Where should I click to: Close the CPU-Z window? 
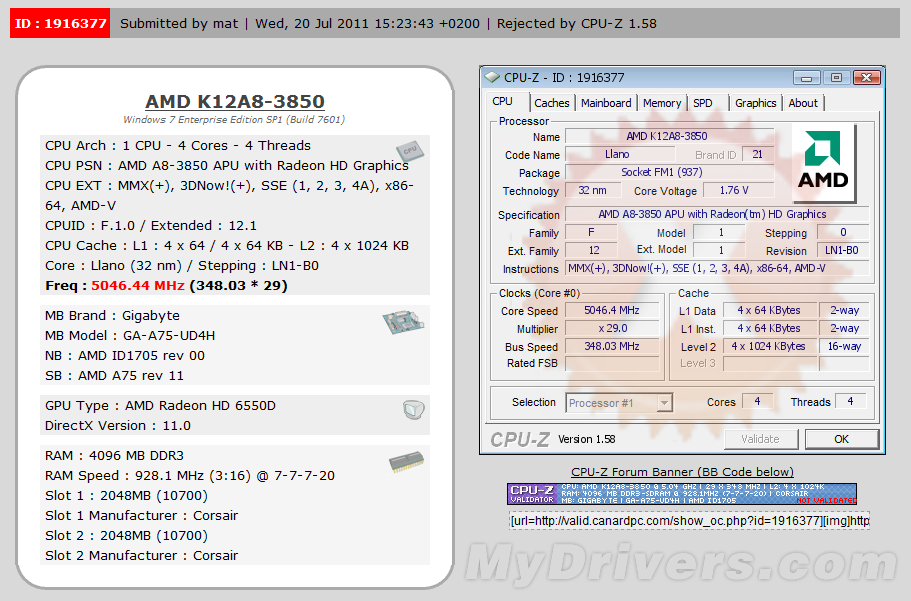point(866,77)
